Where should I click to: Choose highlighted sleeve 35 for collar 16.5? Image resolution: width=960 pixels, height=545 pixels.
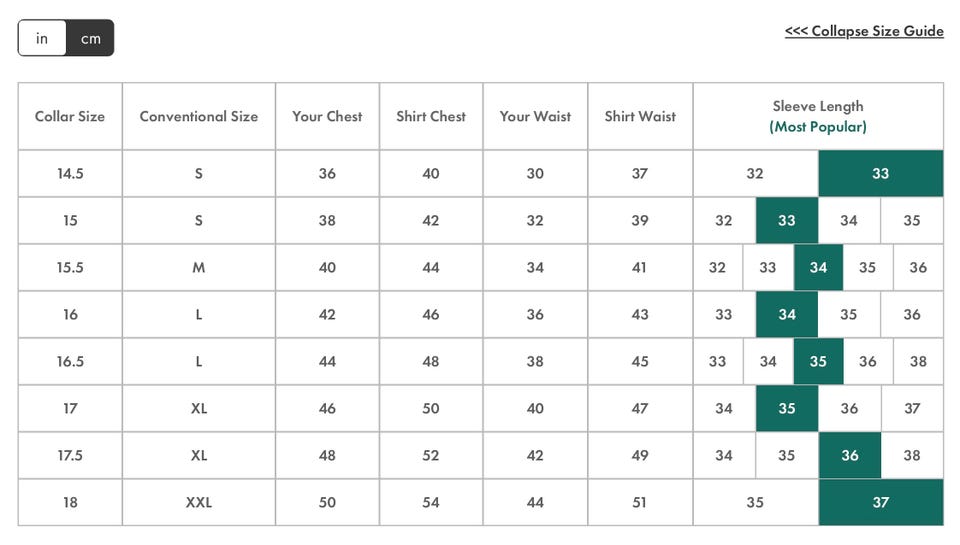pyautogui.click(x=818, y=361)
